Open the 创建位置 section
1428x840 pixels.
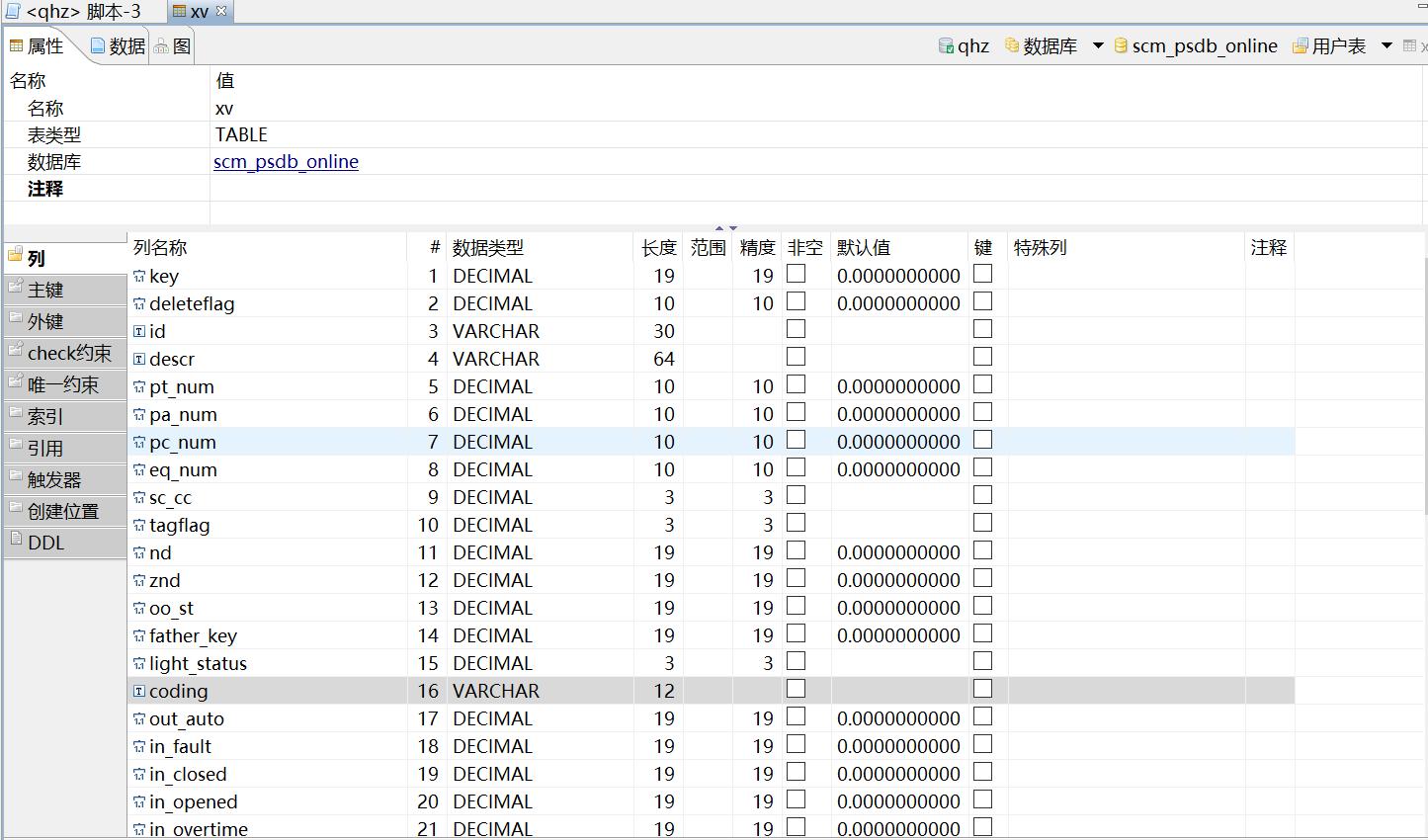(x=64, y=511)
